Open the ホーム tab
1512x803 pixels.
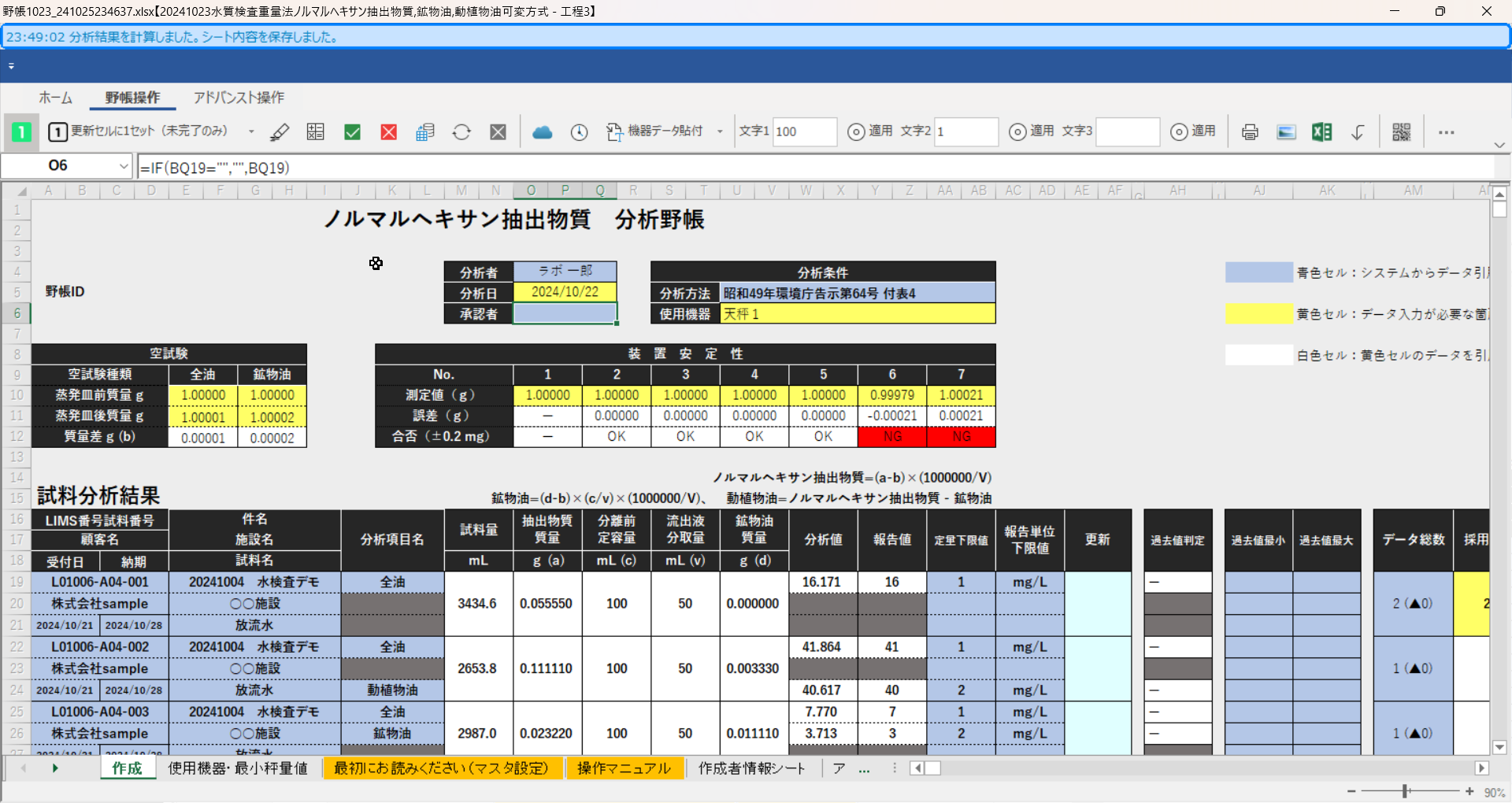[x=56, y=98]
